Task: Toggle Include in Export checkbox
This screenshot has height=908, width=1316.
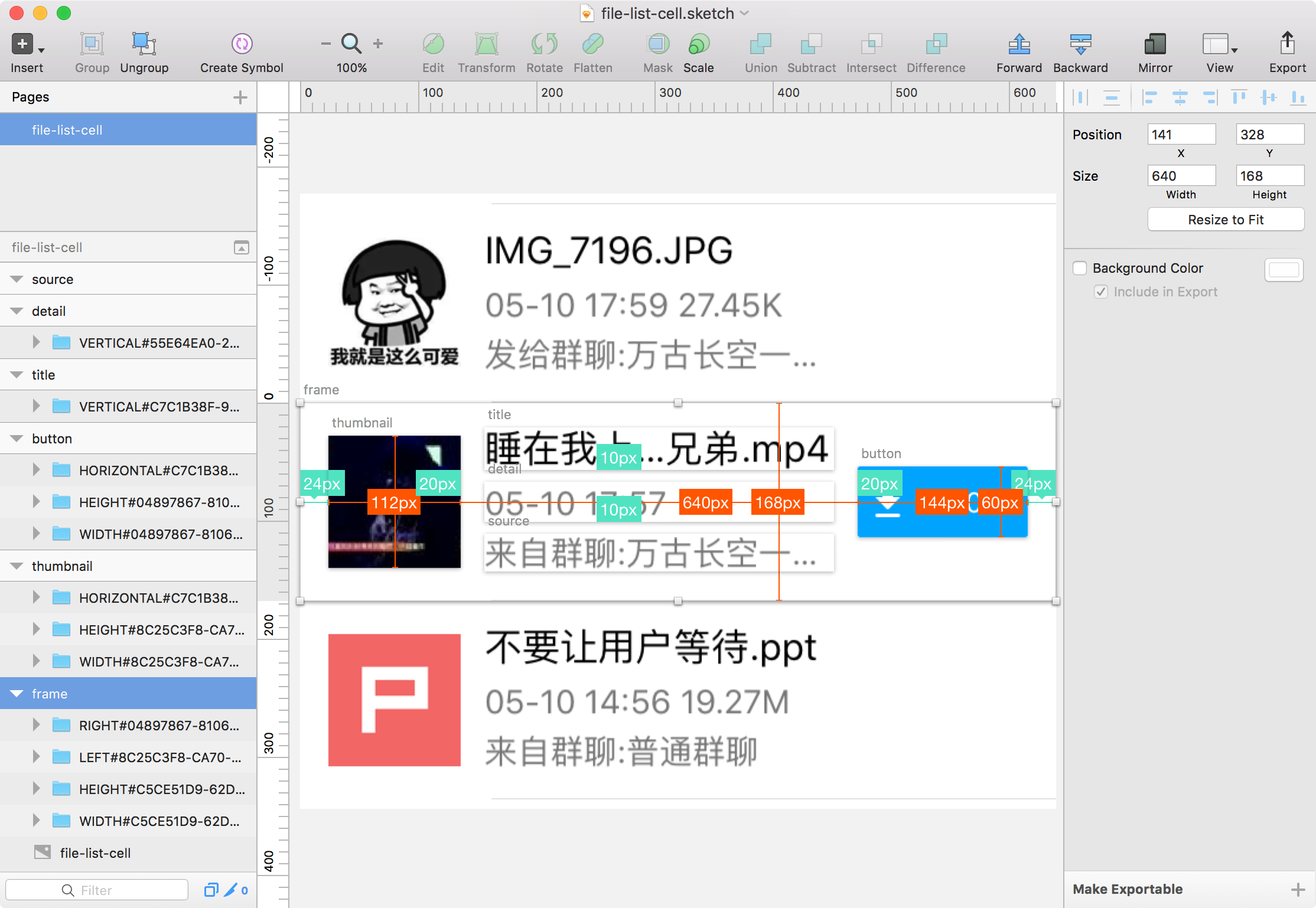Action: [x=1099, y=292]
